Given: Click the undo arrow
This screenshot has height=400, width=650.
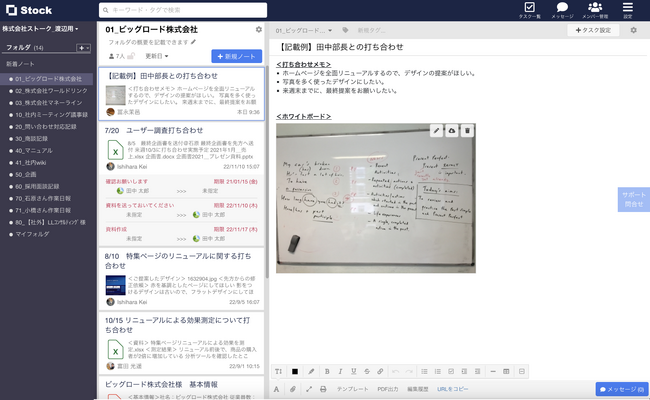Looking at the screenshot, I should pyautogui.click(x=395, y=371).
